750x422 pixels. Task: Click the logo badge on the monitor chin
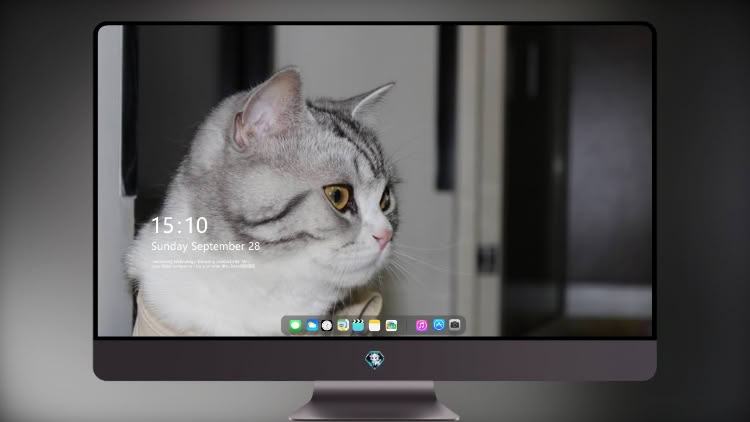375,359
